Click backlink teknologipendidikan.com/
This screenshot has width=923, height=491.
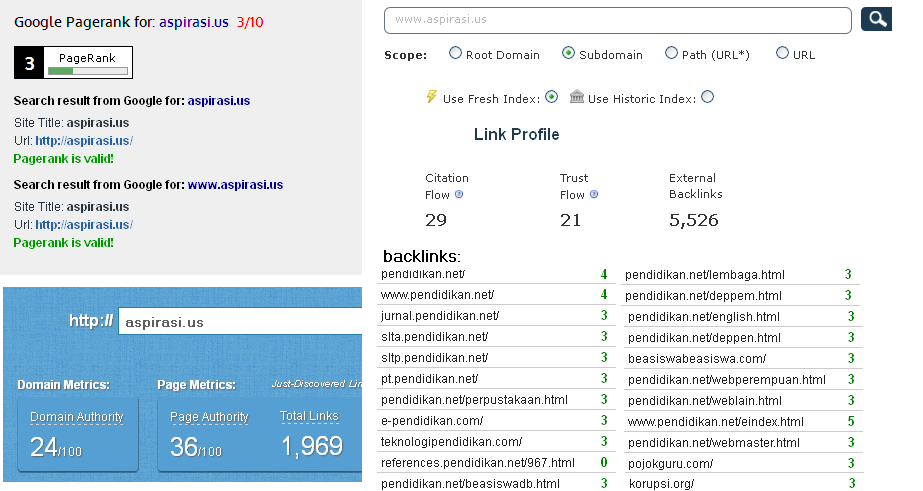pos(451,442)
